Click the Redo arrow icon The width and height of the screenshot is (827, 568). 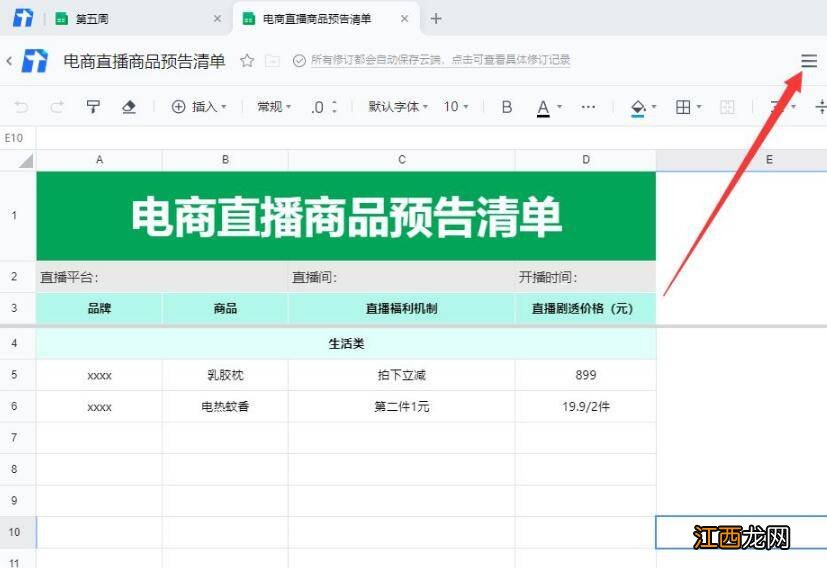(x=57, y=107)
